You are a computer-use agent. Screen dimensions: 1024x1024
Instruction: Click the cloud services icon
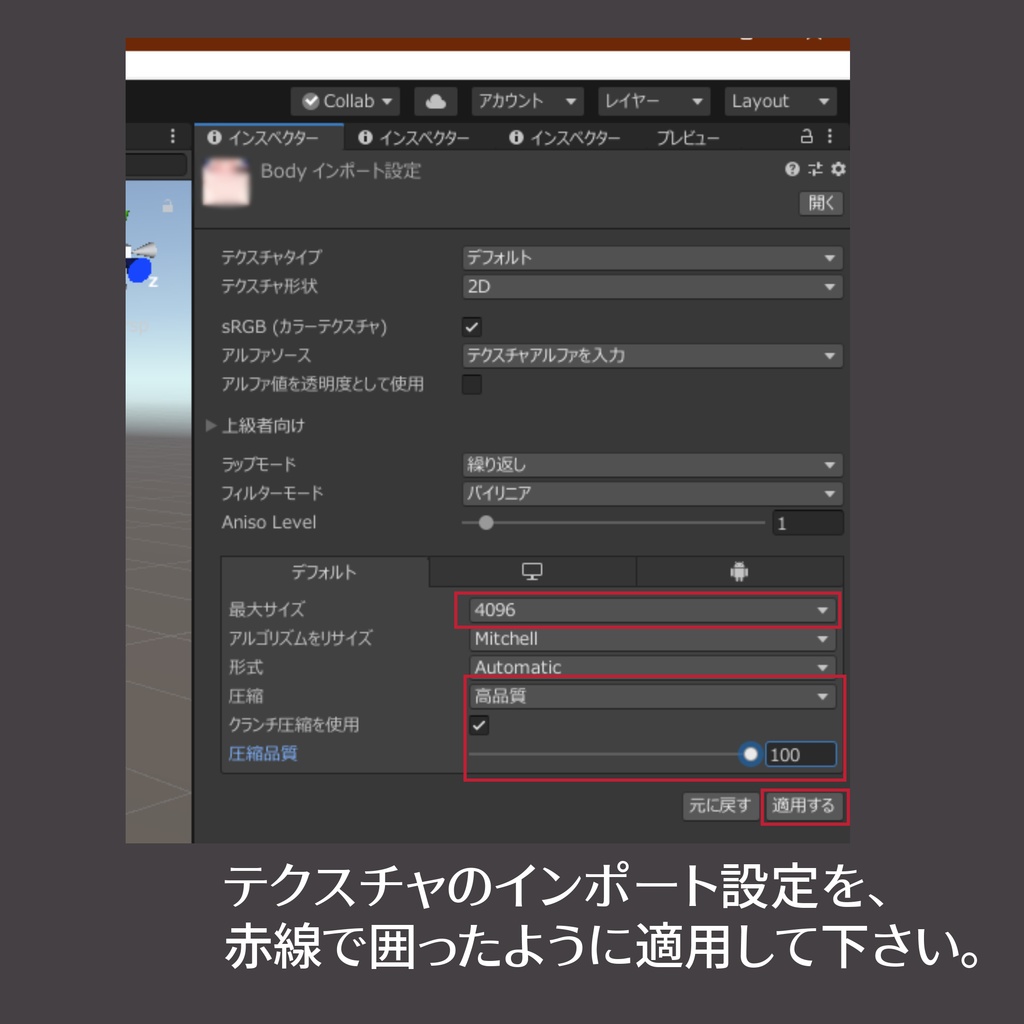tap(436, 101)
